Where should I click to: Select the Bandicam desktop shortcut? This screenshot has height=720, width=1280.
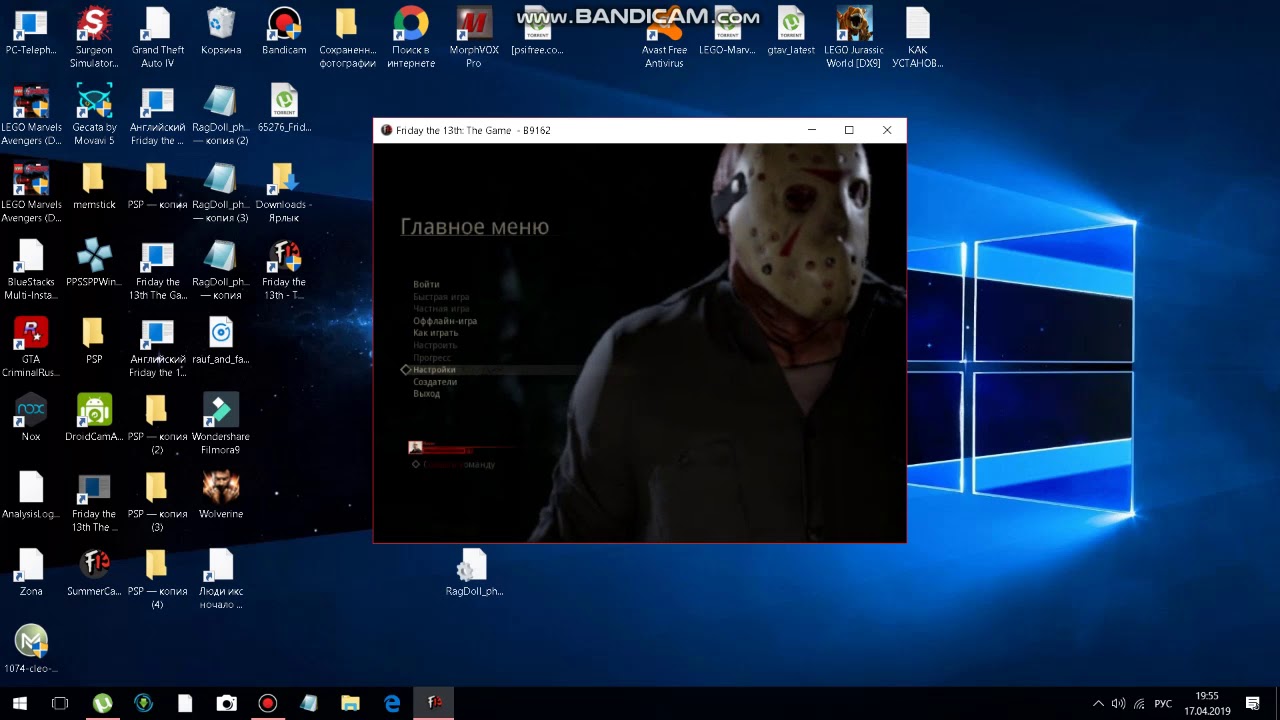(x=284, y=33)
